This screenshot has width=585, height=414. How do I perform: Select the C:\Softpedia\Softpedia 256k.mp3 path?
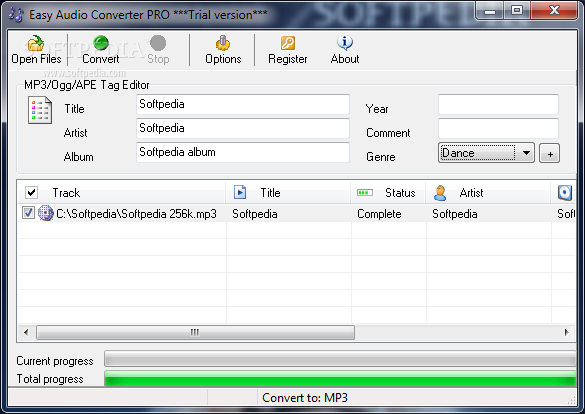(136, 214)
